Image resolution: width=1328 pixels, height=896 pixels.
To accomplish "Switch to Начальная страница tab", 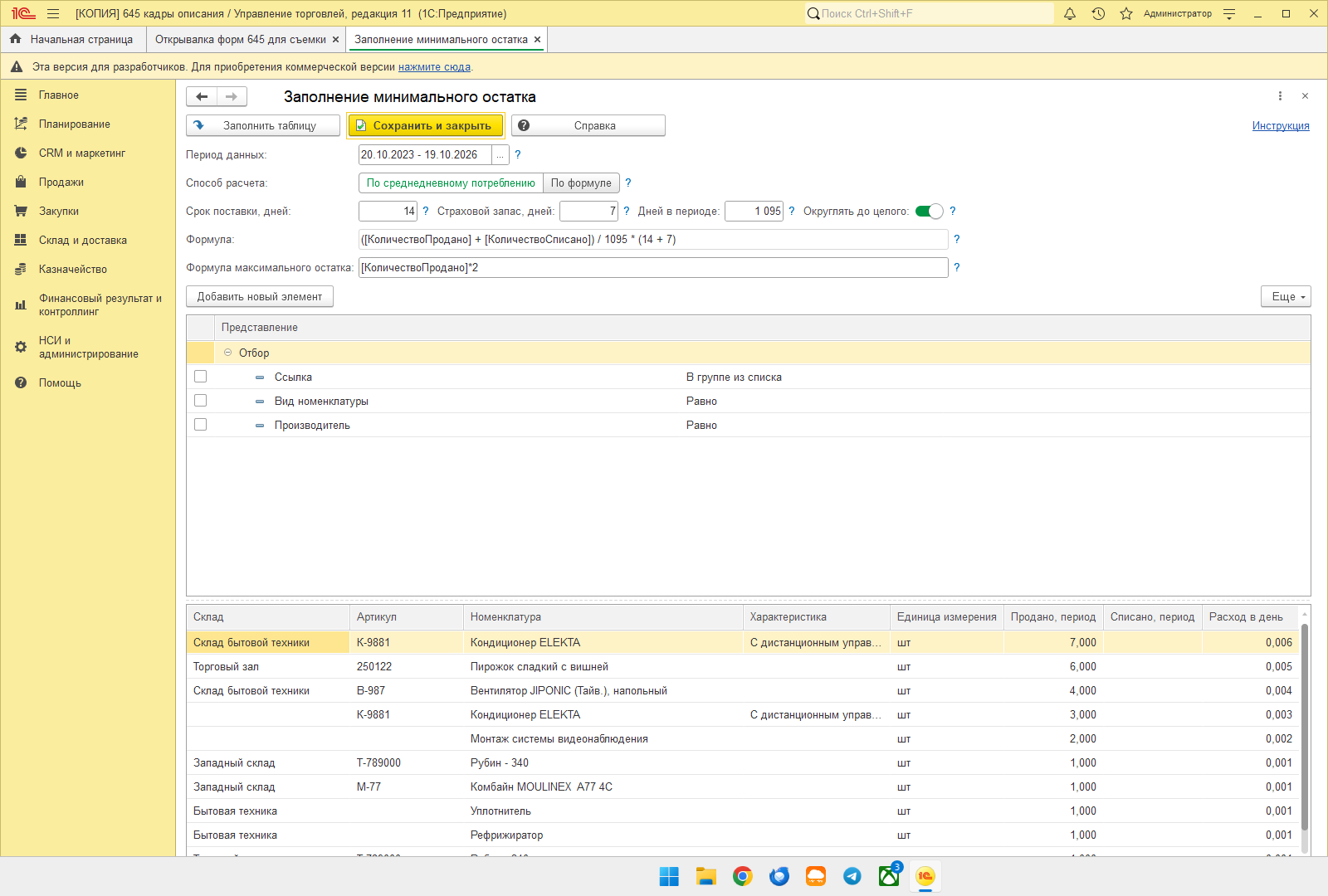I will 73,39.
